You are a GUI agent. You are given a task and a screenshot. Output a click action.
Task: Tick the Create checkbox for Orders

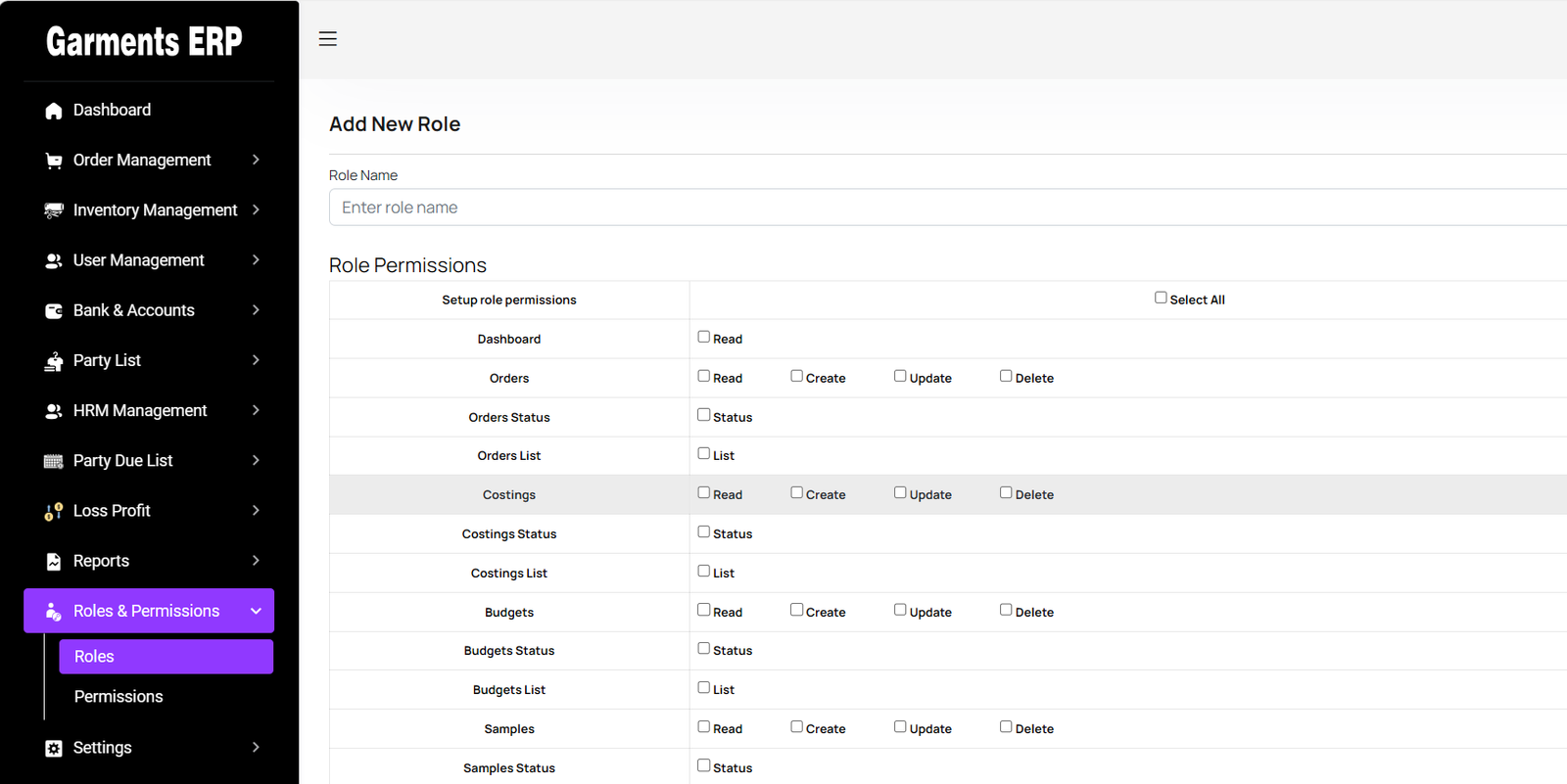pos(796,376)
